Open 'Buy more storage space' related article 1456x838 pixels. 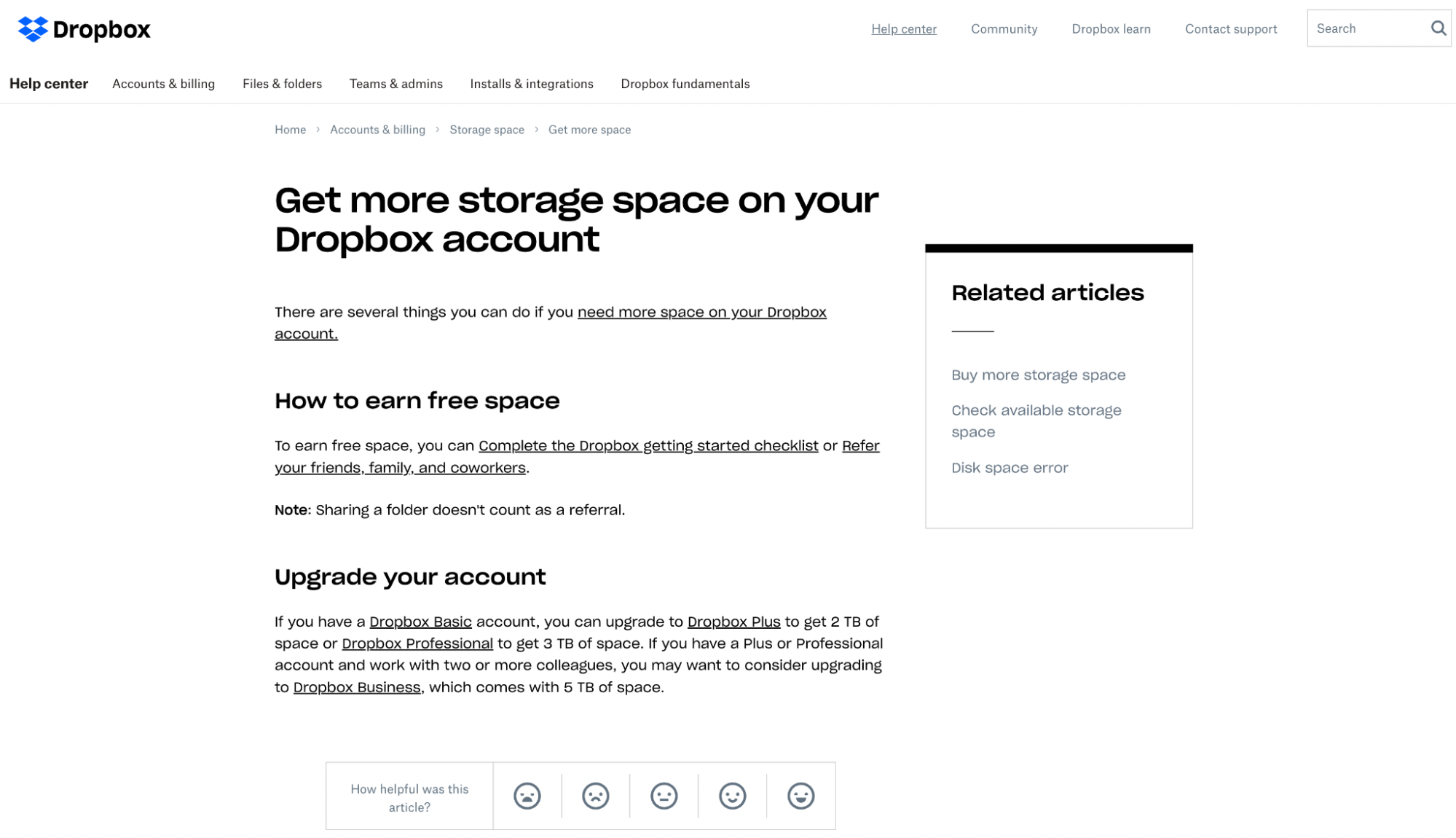[x=1038, y=375]
